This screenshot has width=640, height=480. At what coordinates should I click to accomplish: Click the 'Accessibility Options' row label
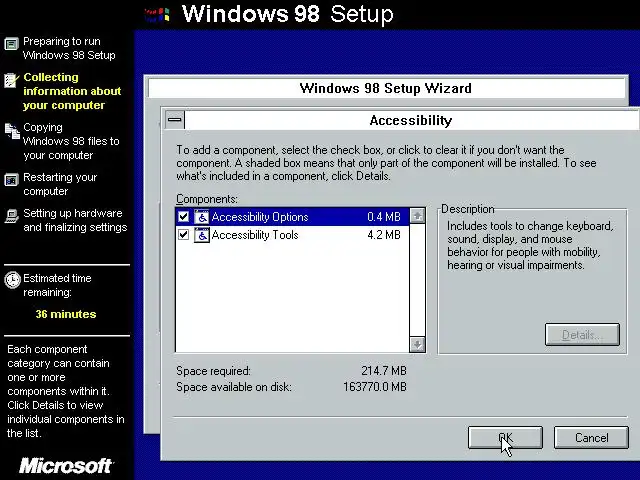point(260,217)
